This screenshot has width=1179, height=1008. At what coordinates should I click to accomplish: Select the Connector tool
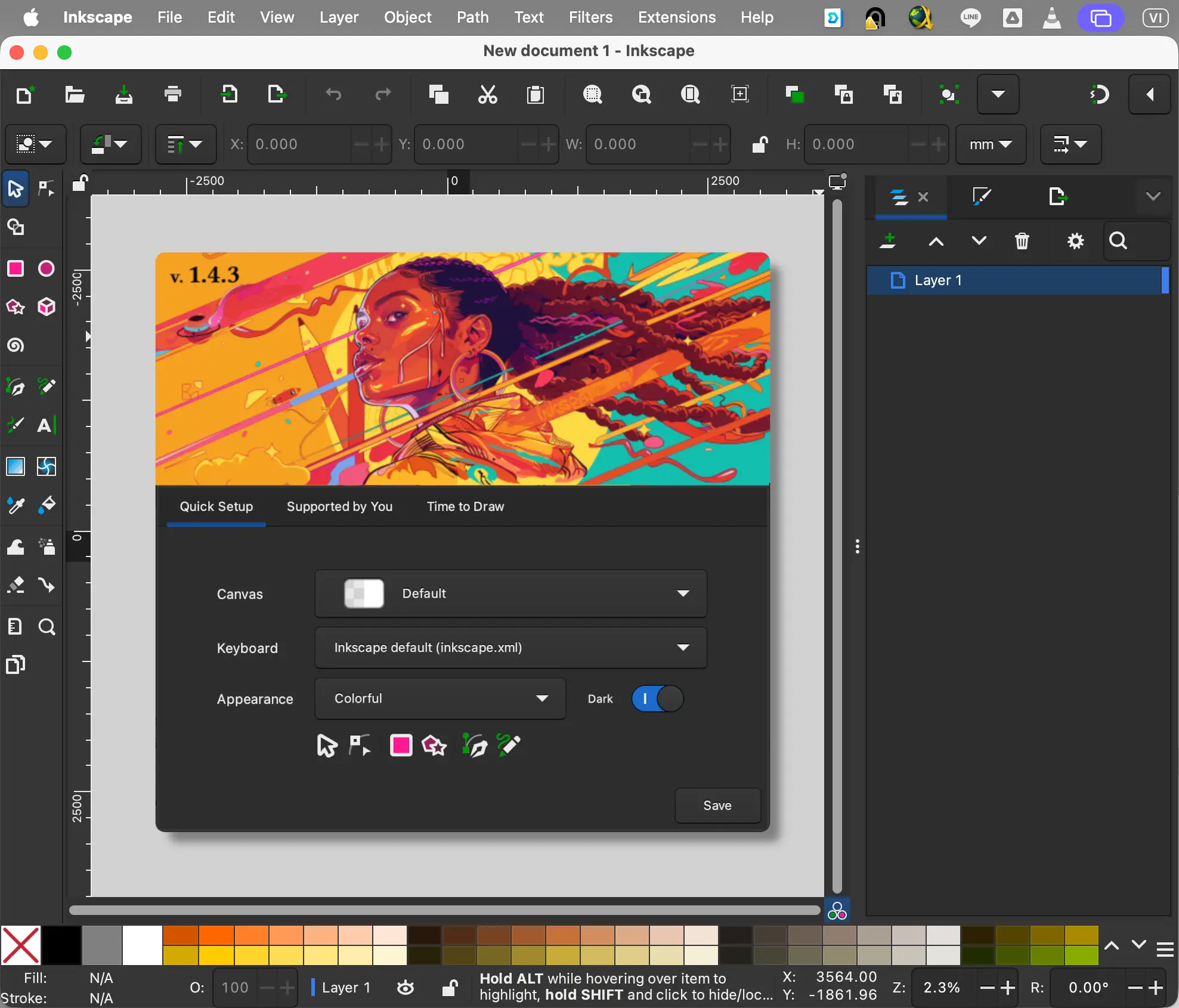pos(47,585)
